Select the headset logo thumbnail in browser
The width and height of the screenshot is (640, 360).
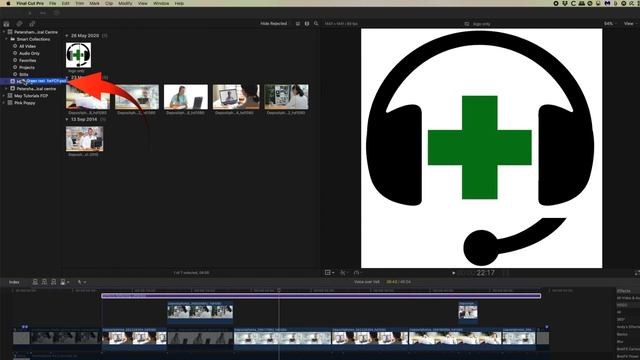[x=78, y=55]
